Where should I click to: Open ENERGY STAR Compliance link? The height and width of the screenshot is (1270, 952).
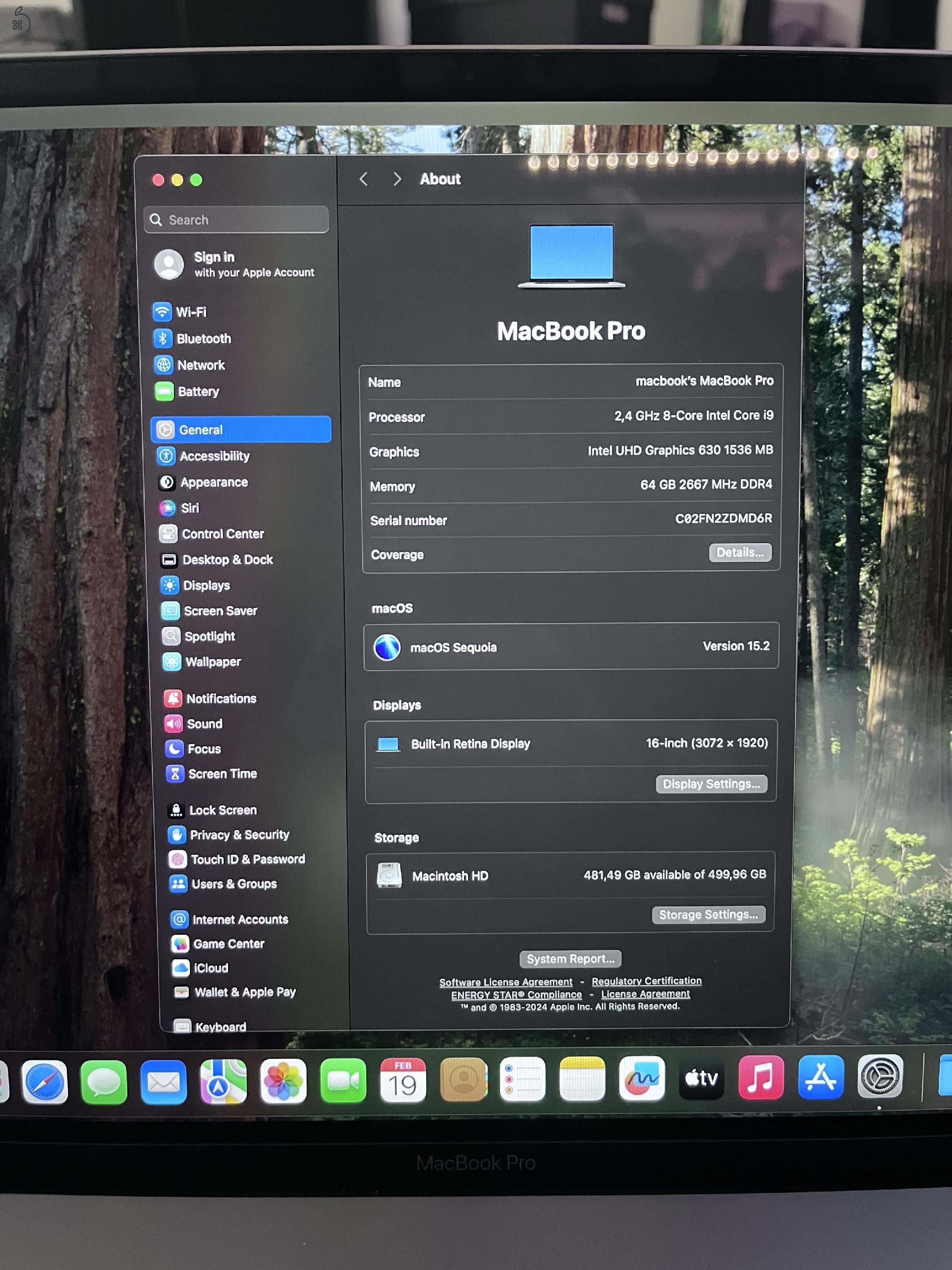pos(516,994)
